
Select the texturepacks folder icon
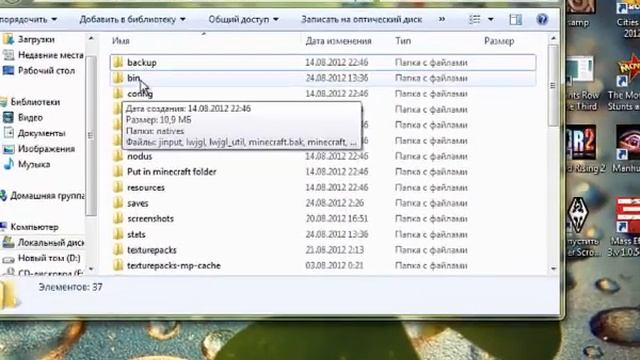[118, 250]
